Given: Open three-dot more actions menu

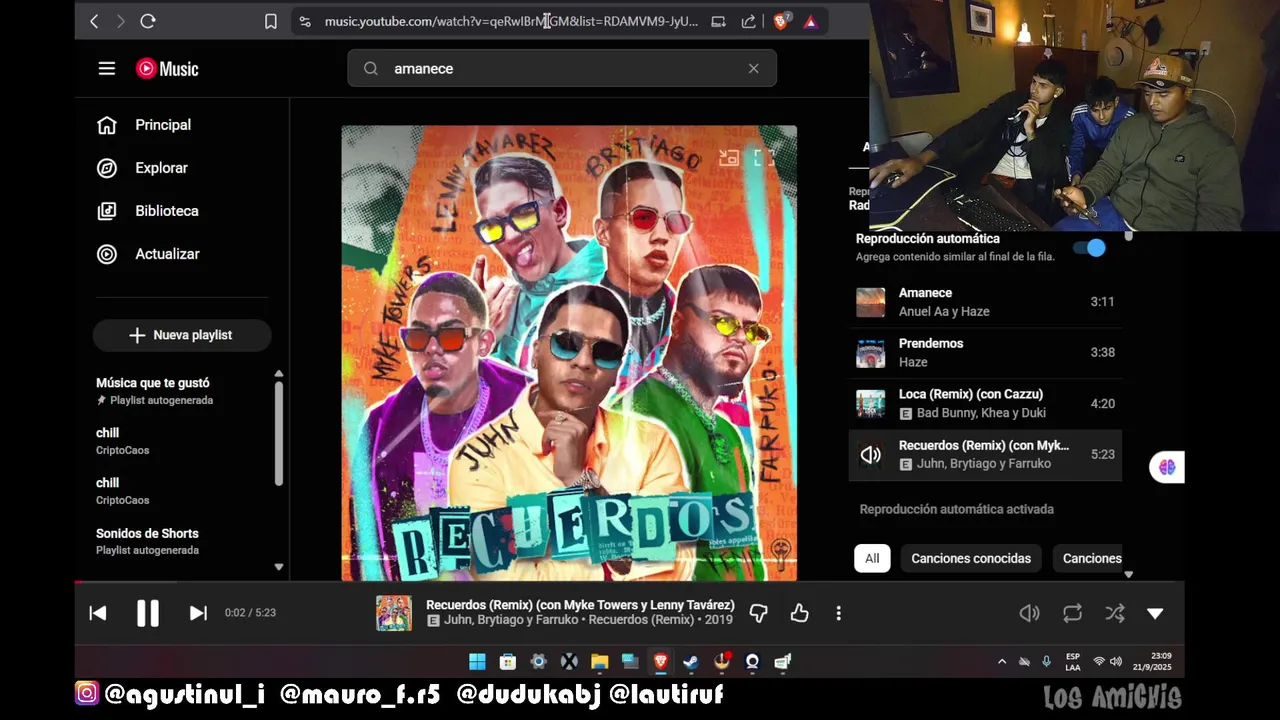Looking at the screenshot, I should tap(838, 613).
